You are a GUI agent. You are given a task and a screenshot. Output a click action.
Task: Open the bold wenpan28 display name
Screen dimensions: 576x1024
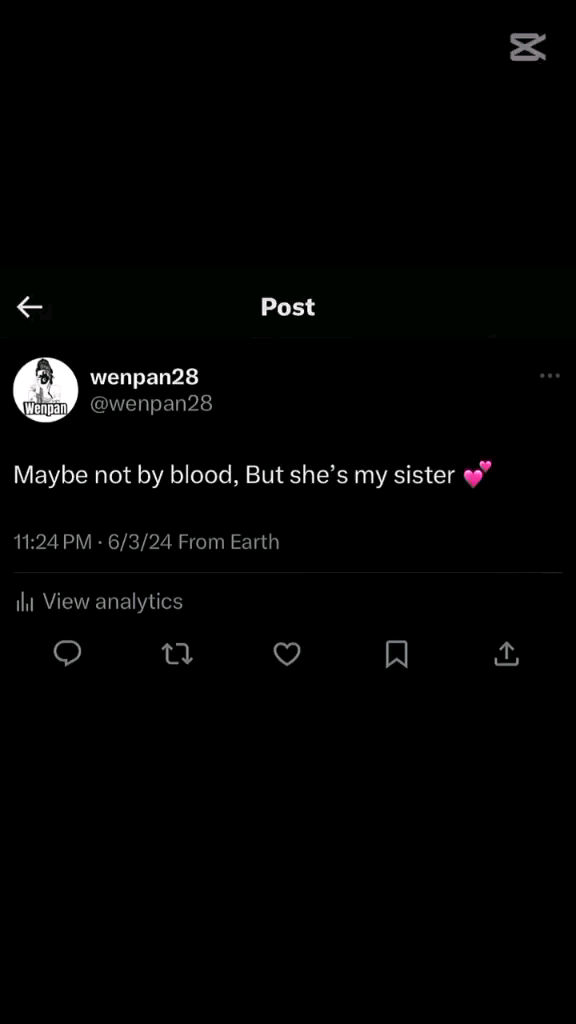point(144,377)
